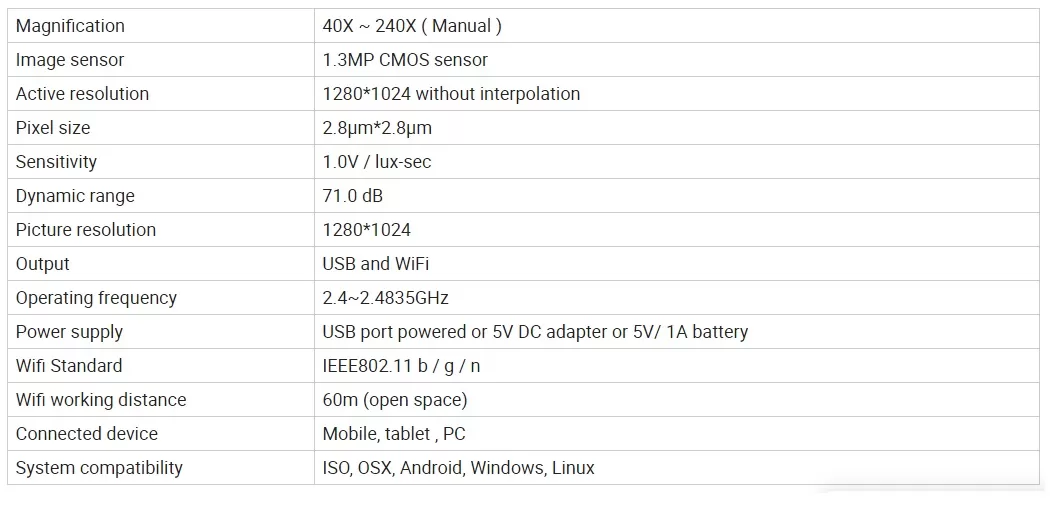
Task: Click the Pixel size label
Action: [53, 128]
